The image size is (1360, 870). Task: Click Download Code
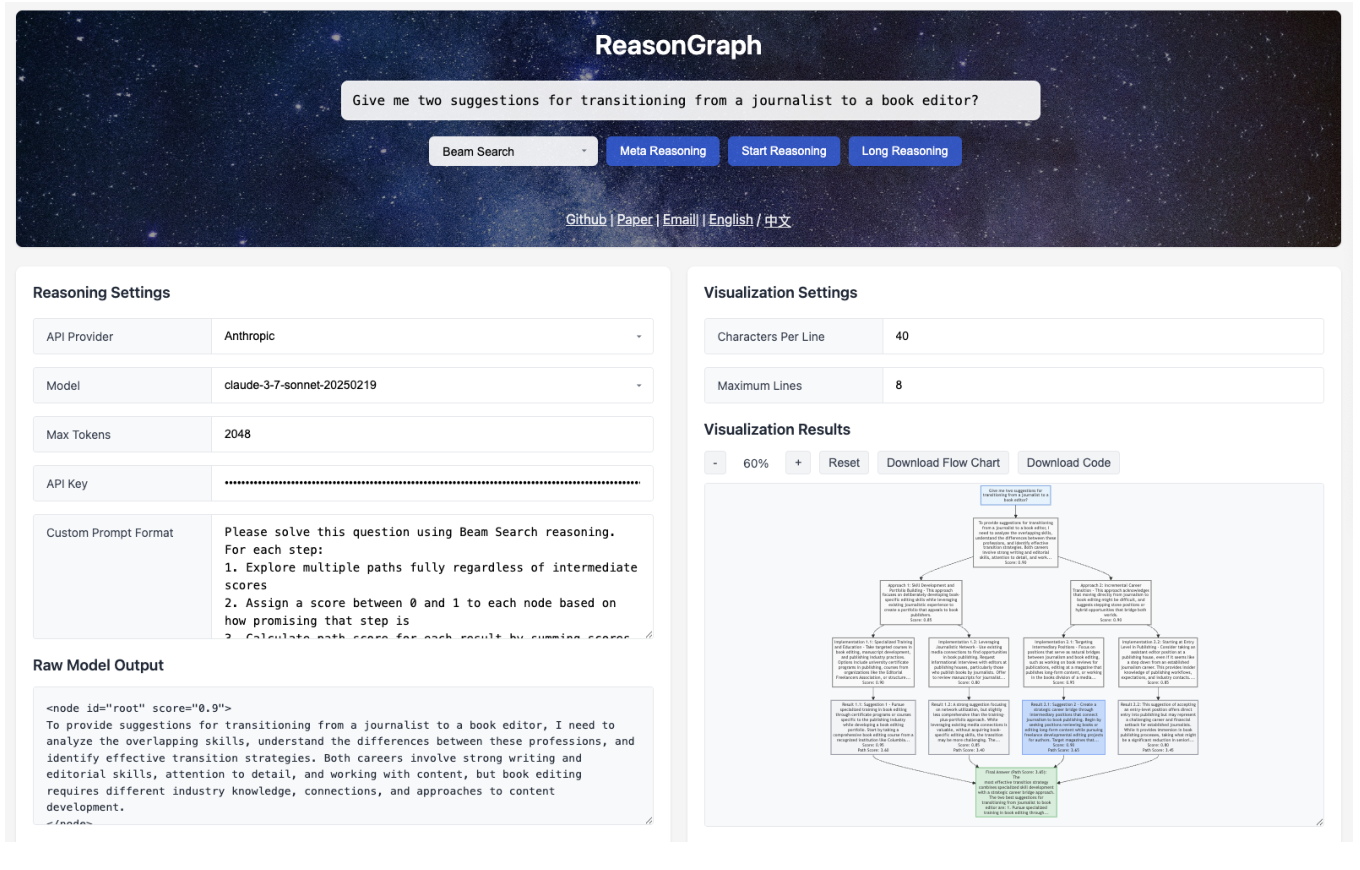pyautogui.click(x=1068, y=462)
